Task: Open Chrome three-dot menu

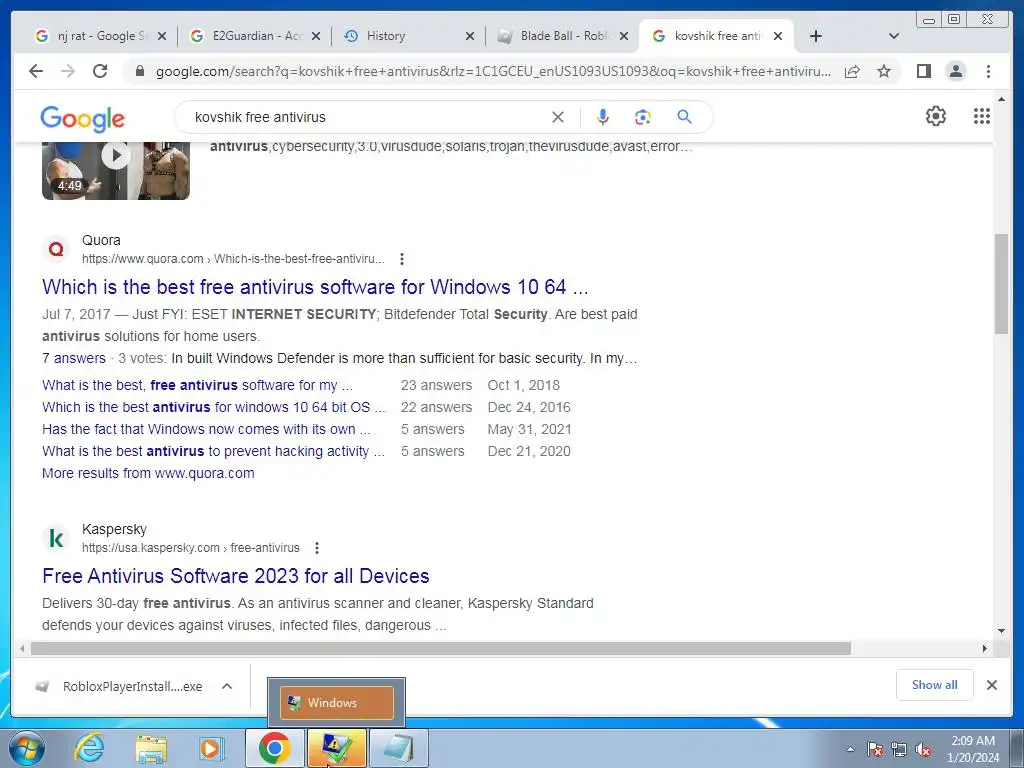Action: click(x=988, y=71)
